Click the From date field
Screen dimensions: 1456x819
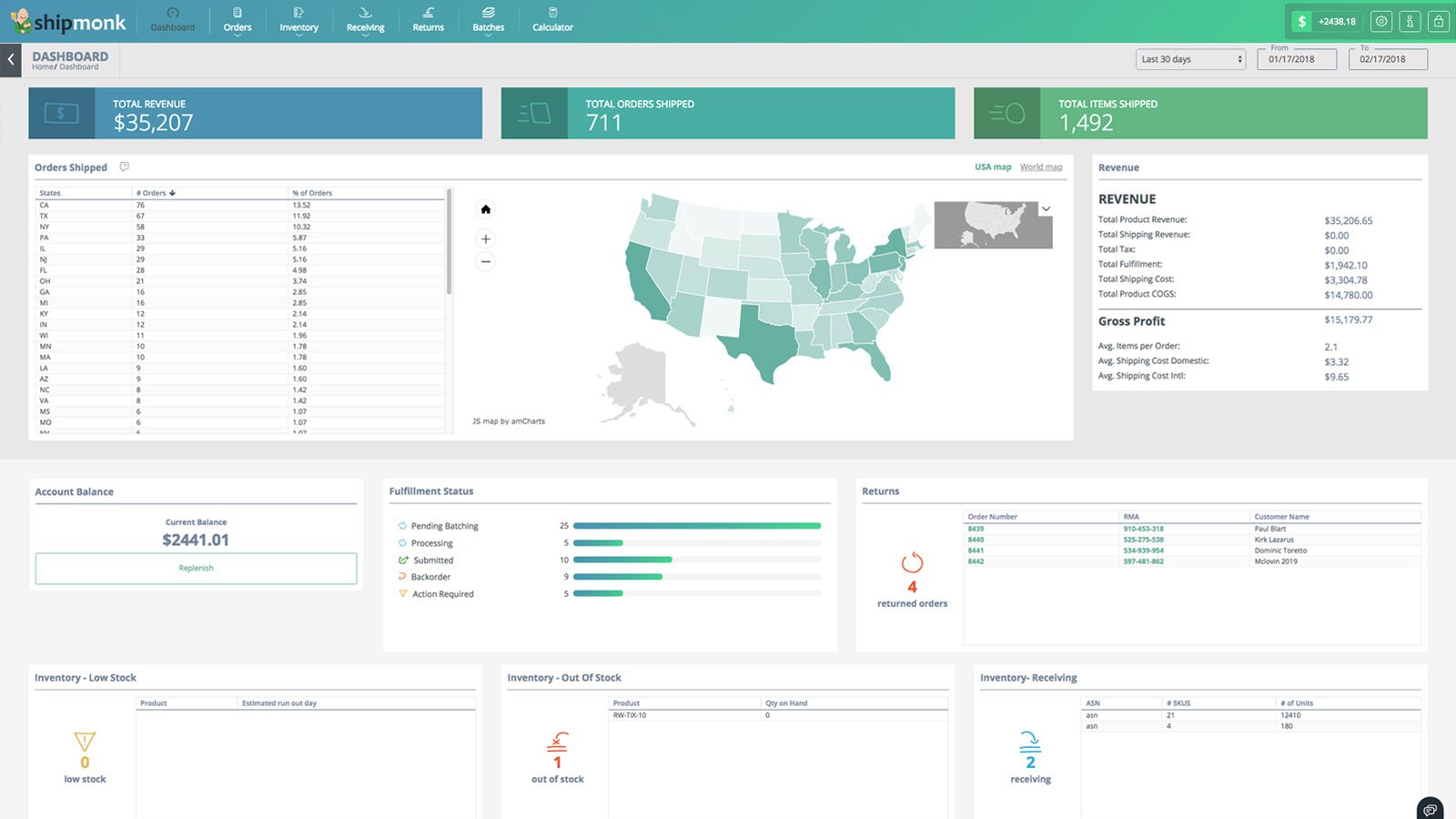click(x=1291, y=59)
